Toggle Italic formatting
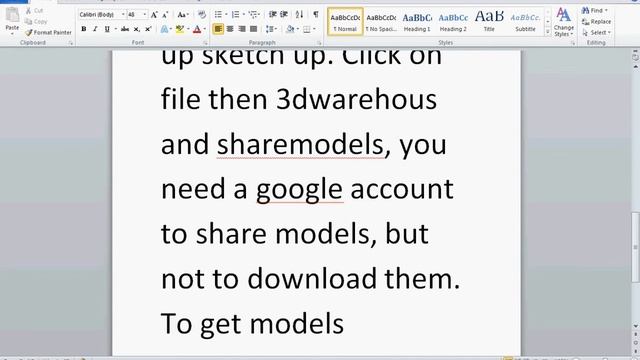The image size is (640, 360). 95,29
